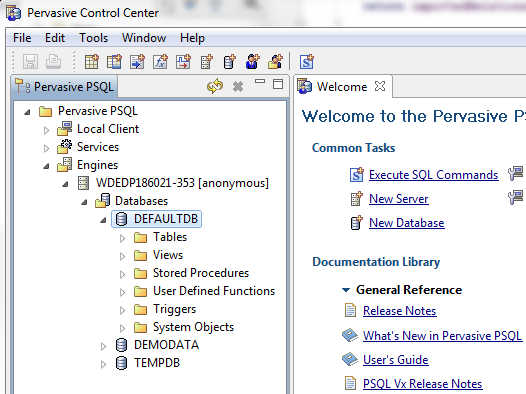
Task: Select WDEDP186021-353 [anonymous] server item
Action: pos(182,183)
